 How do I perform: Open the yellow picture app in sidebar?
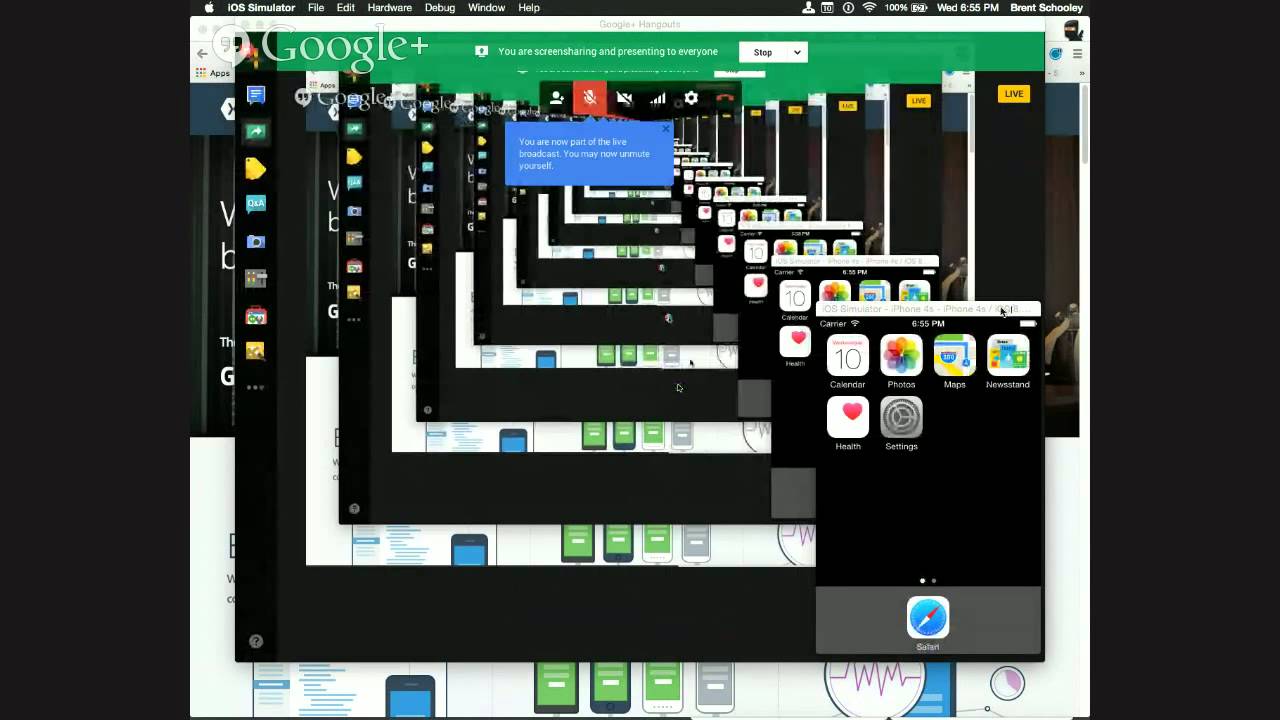point(256,351)
